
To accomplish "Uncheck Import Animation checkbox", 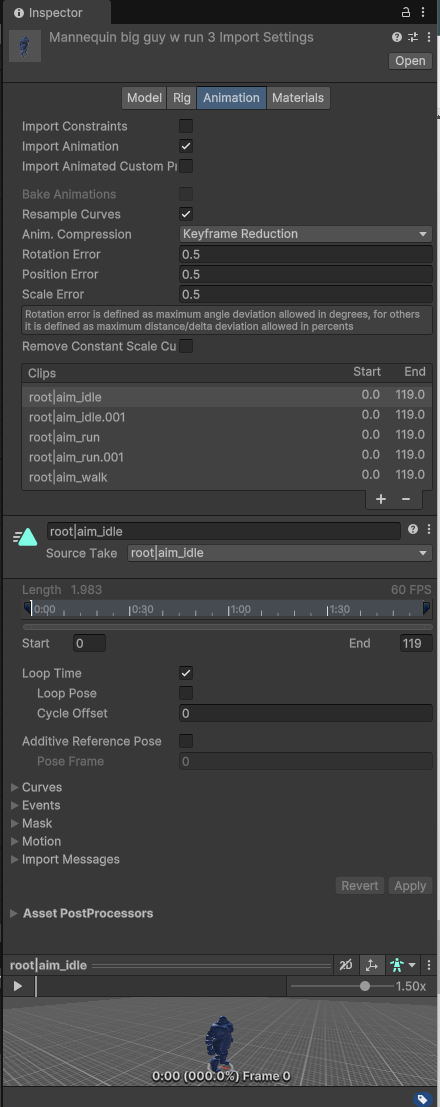I will point(186,146).
